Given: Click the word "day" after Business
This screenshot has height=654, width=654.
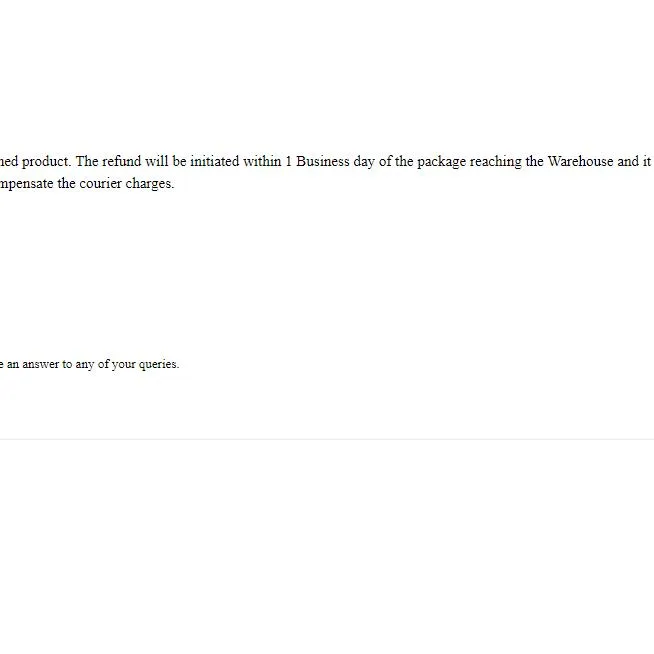Looking at the screenshot, I should point(364,162).
